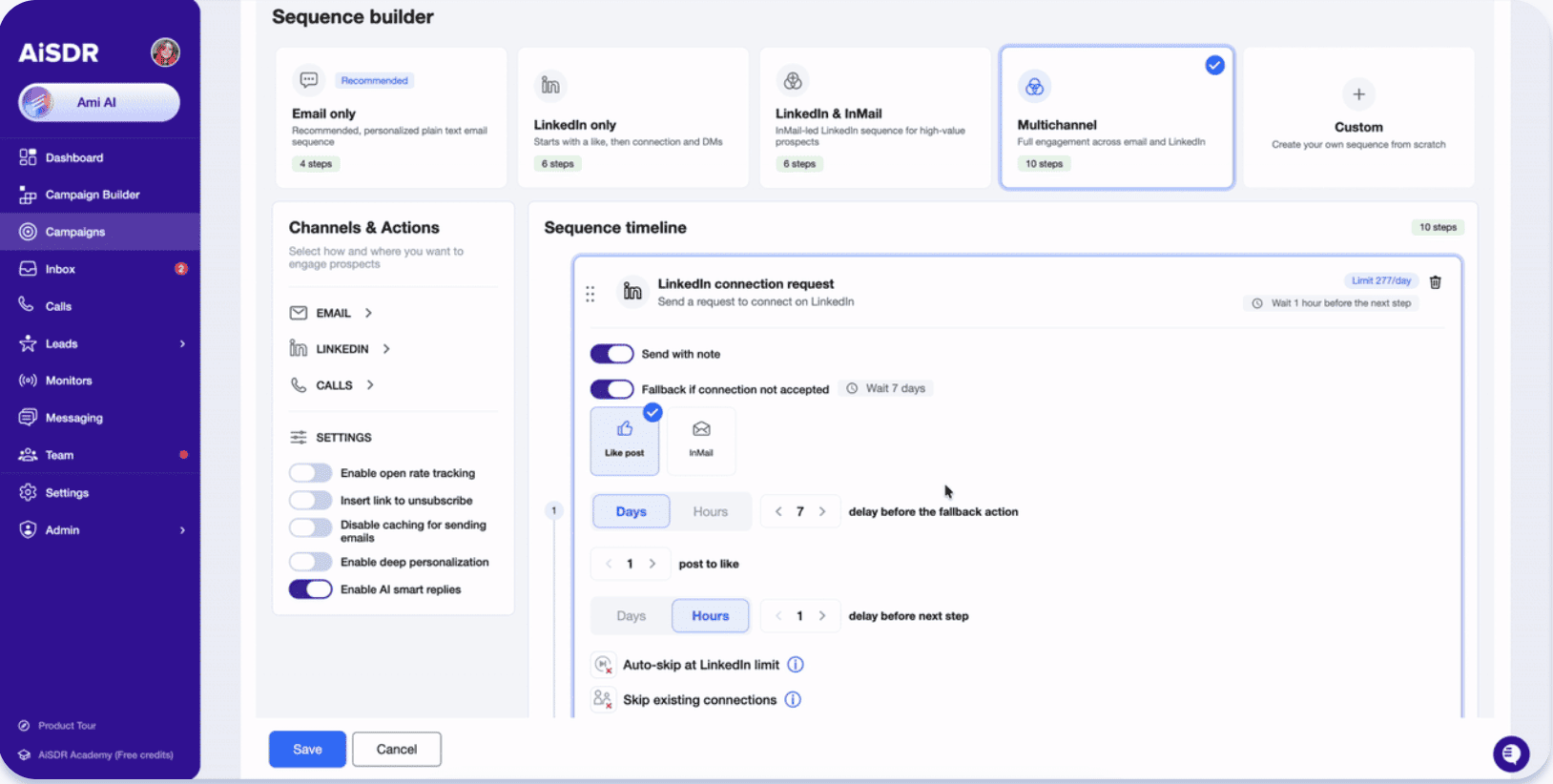Click the Auto-skip at LinkedIn limit icon
Viewport: 1553px width, 784px height.
(x=603, y=665)
